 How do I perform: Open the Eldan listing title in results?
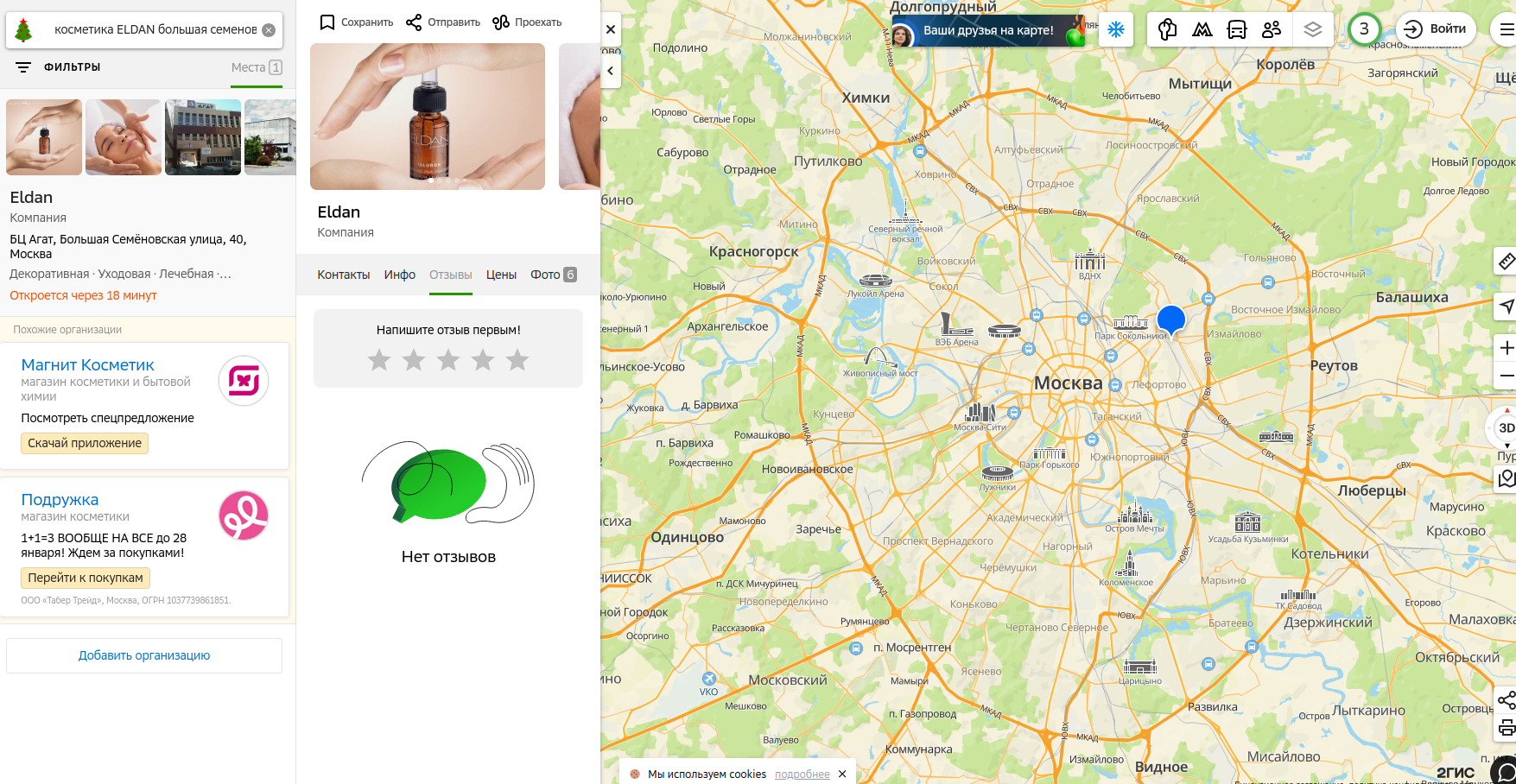[x=31, y=198]
